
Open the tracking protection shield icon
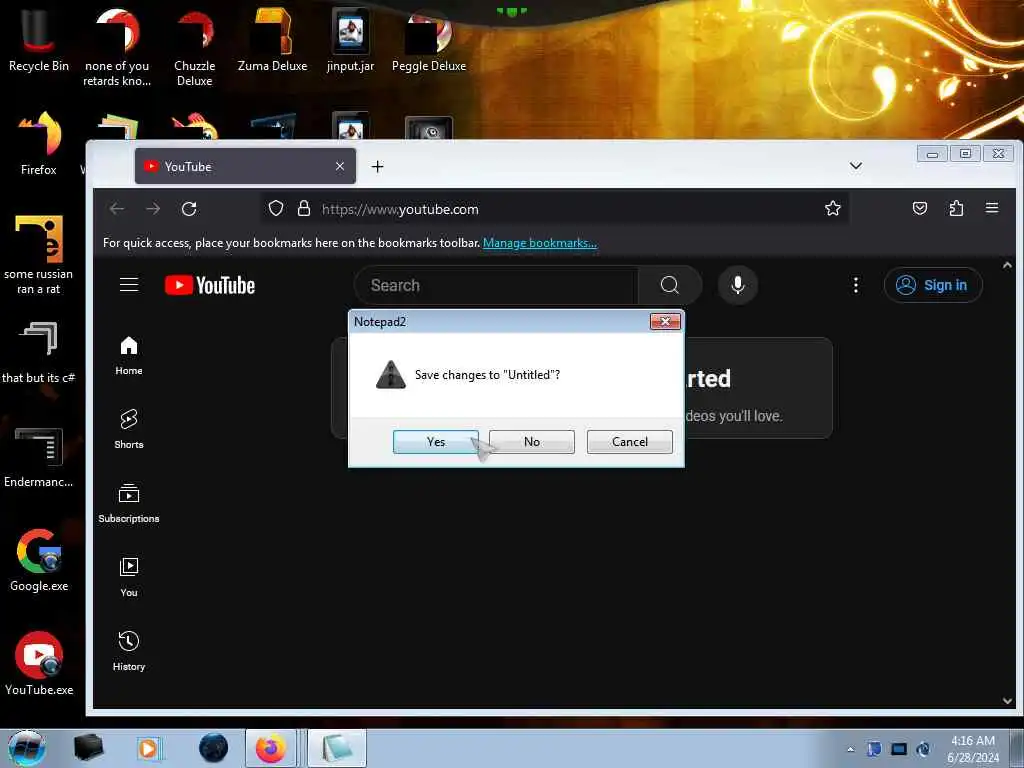pos(276,208)
